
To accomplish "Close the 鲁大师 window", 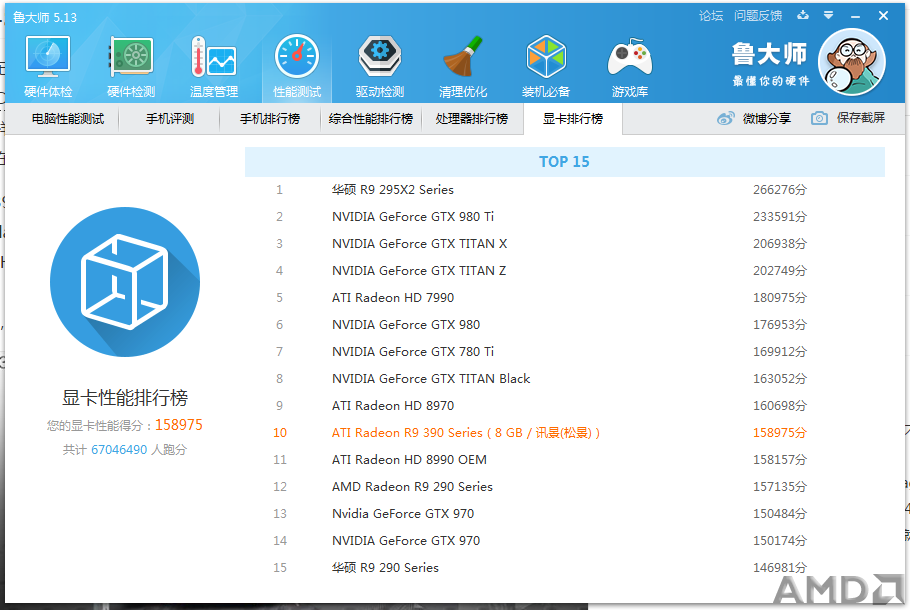I will (883, 16).
